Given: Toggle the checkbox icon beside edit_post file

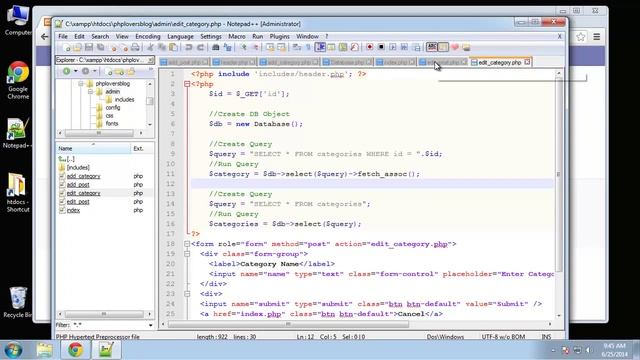Looking at the screenshot, I should [62, 202].
